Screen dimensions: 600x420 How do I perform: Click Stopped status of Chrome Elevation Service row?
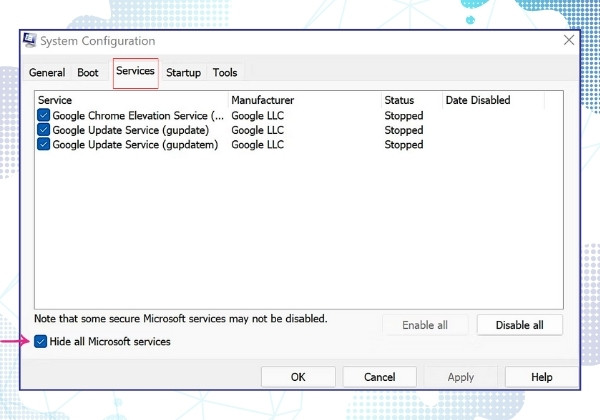(x=404, y=116)
